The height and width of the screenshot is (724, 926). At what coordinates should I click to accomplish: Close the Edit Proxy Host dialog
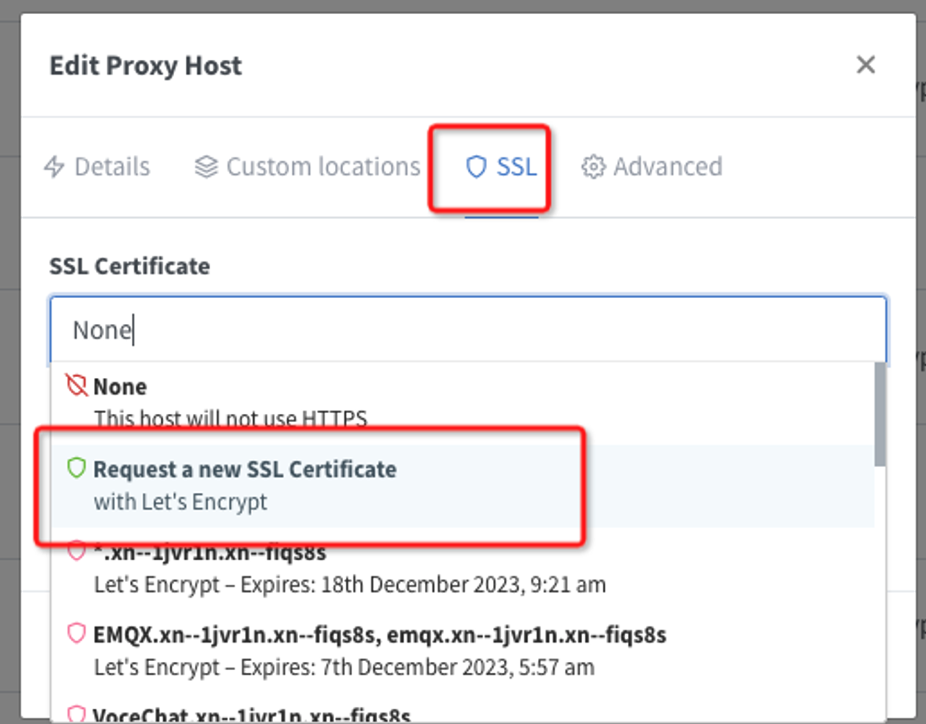click(865, 65)
